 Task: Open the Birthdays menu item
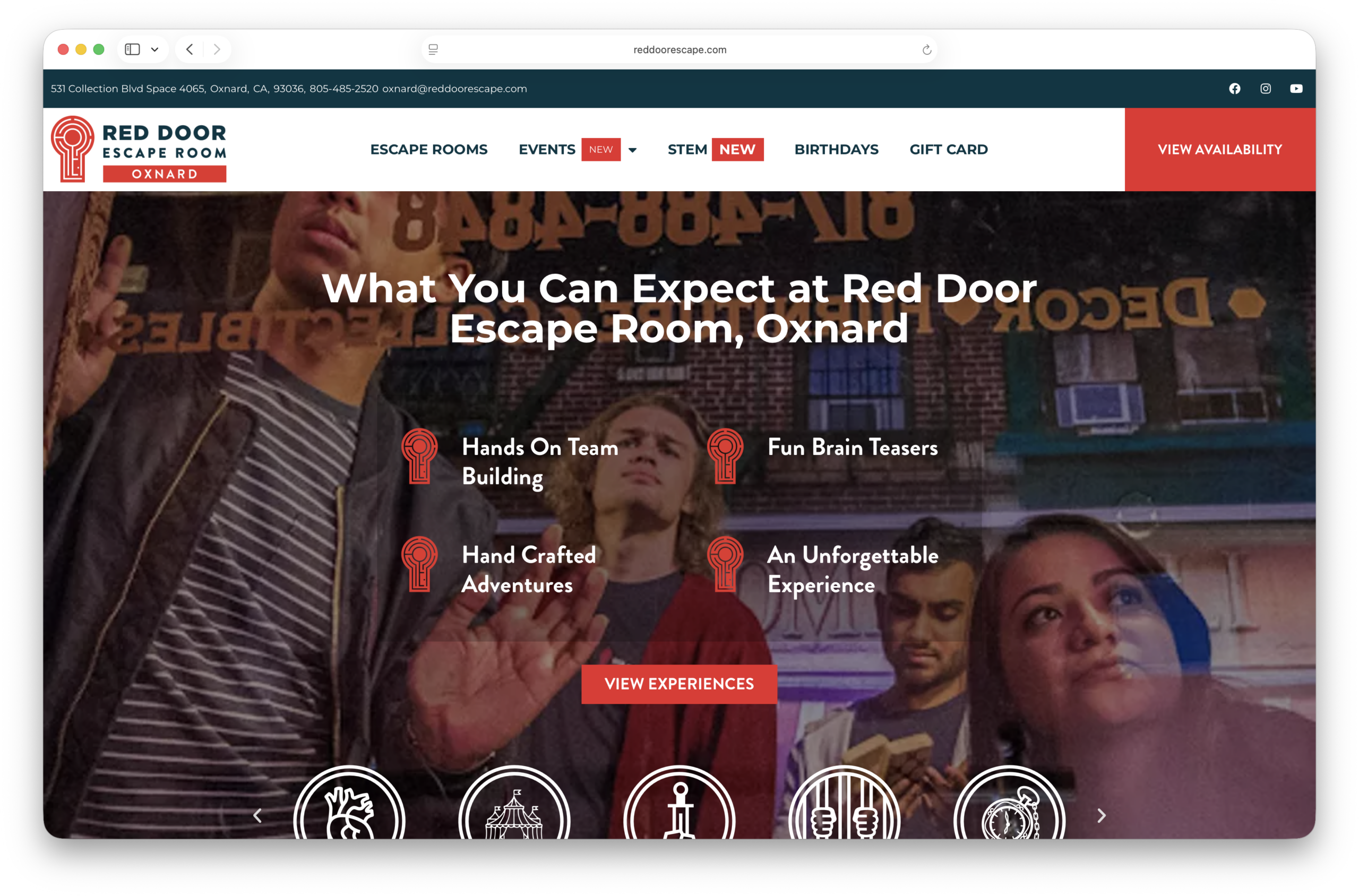click(x=836, y=150)
